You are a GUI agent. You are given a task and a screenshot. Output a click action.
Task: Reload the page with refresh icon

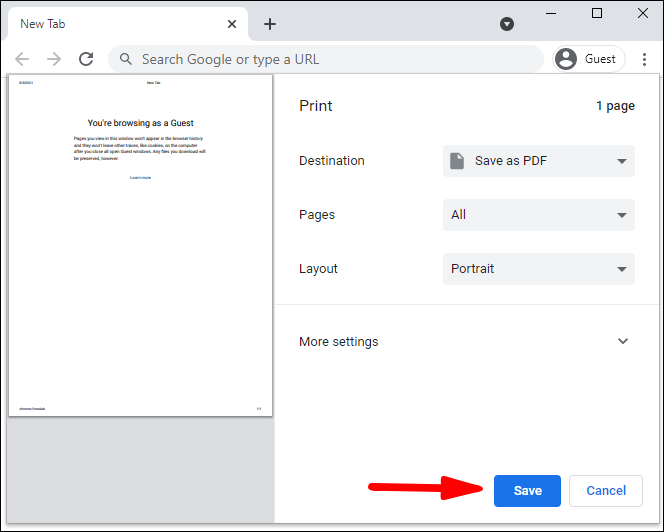86,59
